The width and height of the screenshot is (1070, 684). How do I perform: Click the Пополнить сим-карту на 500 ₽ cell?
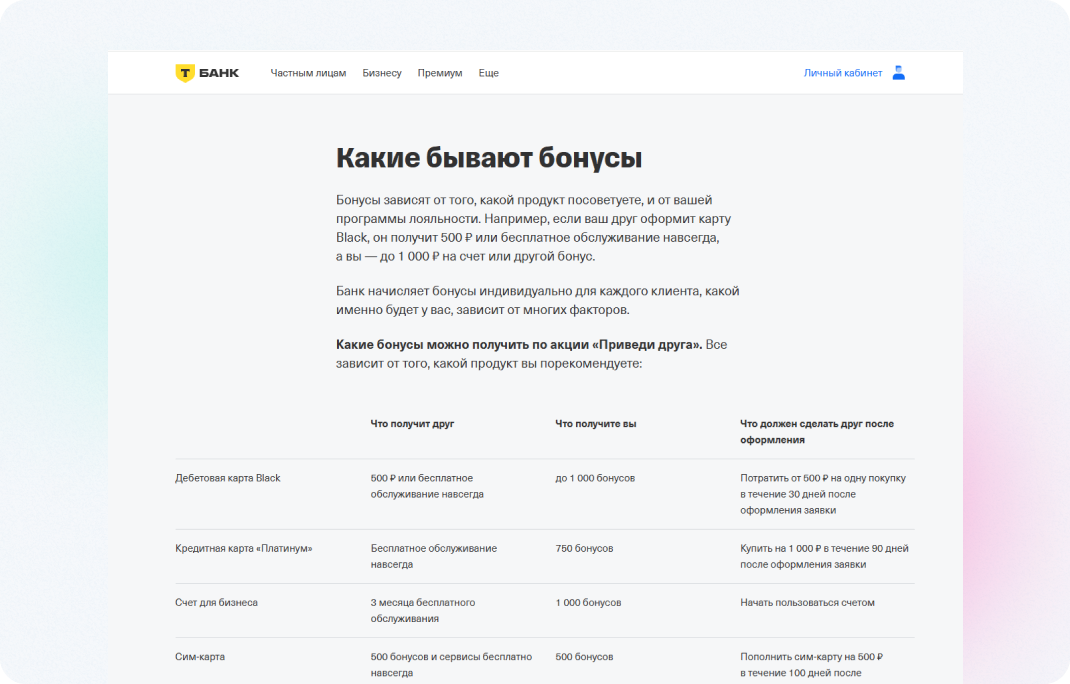pos(811,664)
